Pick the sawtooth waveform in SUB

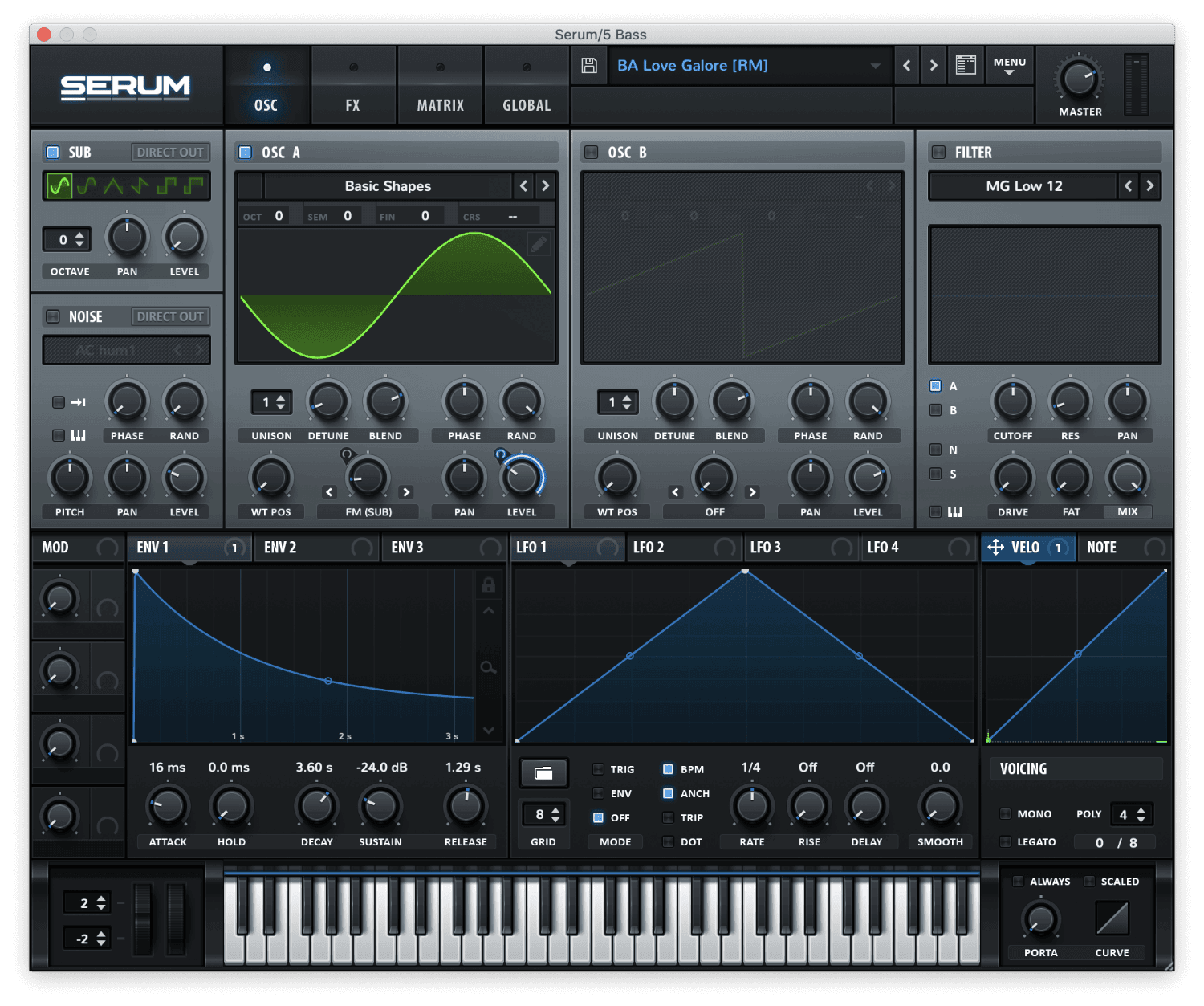point(140,186)
